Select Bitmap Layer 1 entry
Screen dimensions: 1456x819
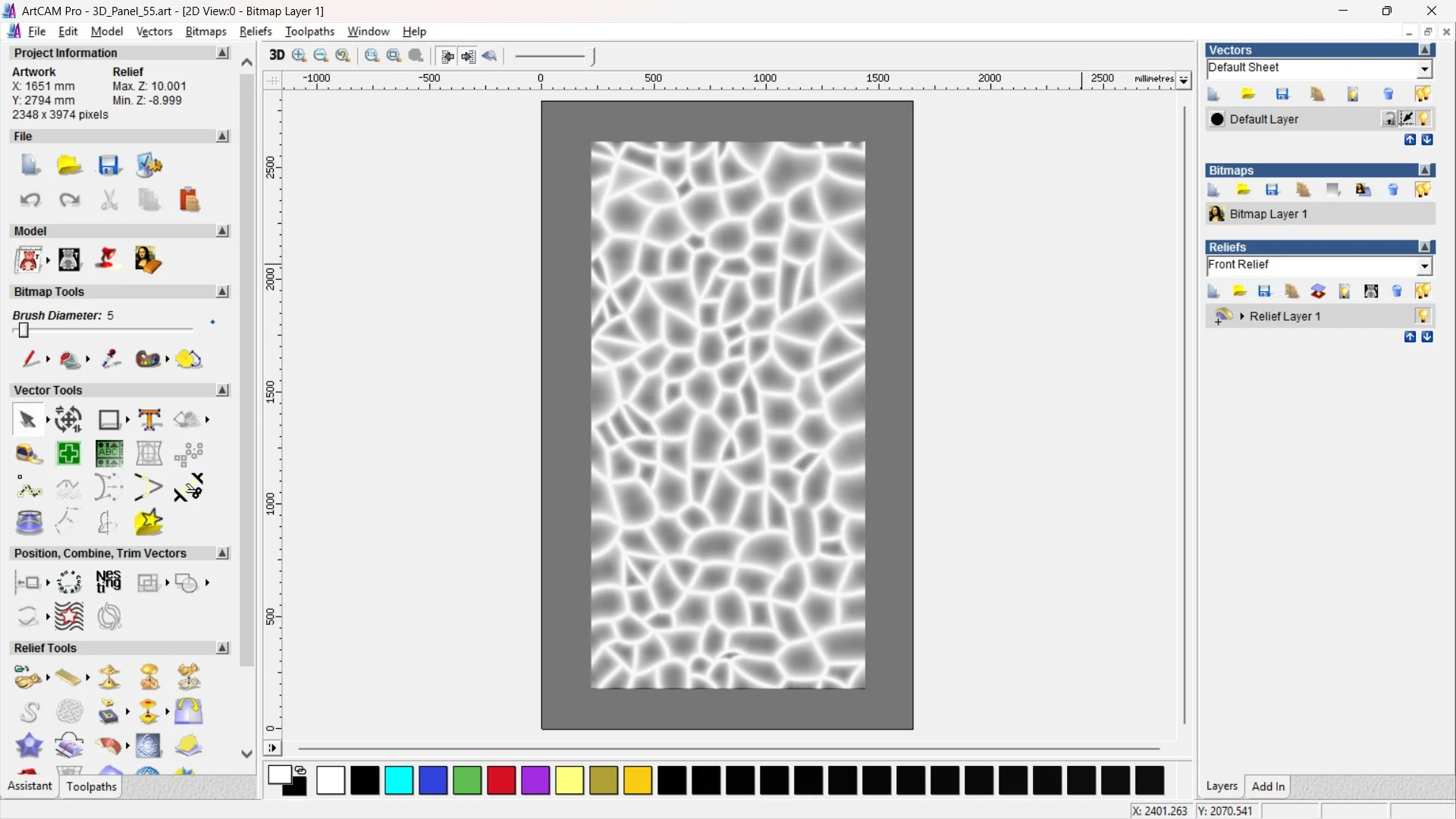[1268, 214]
